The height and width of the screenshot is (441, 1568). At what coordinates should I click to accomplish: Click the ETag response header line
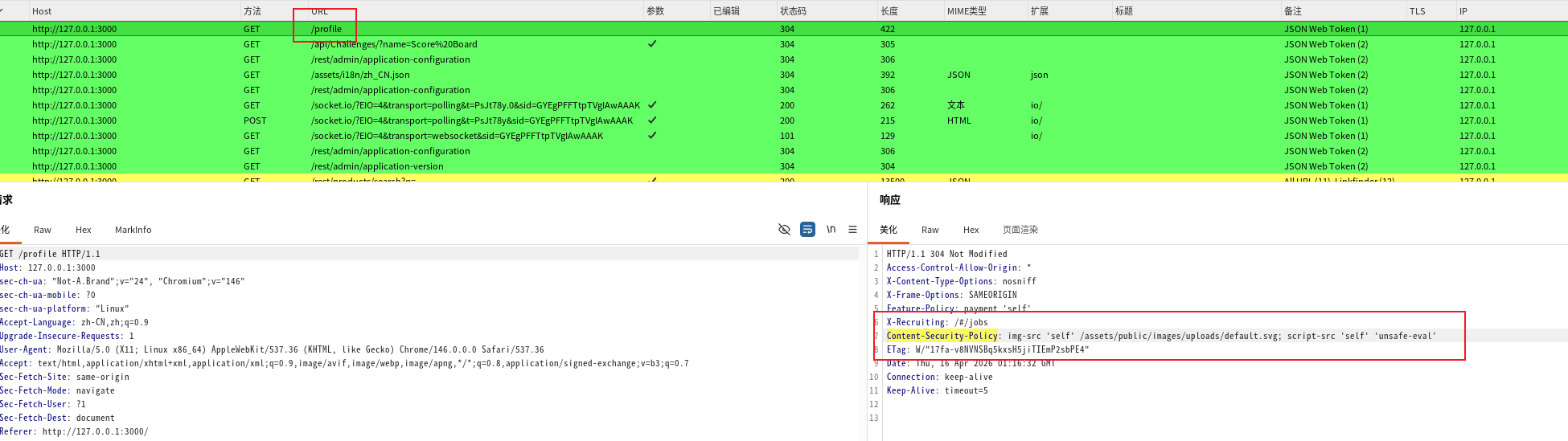pyautogui.click(x=987, y=349)
